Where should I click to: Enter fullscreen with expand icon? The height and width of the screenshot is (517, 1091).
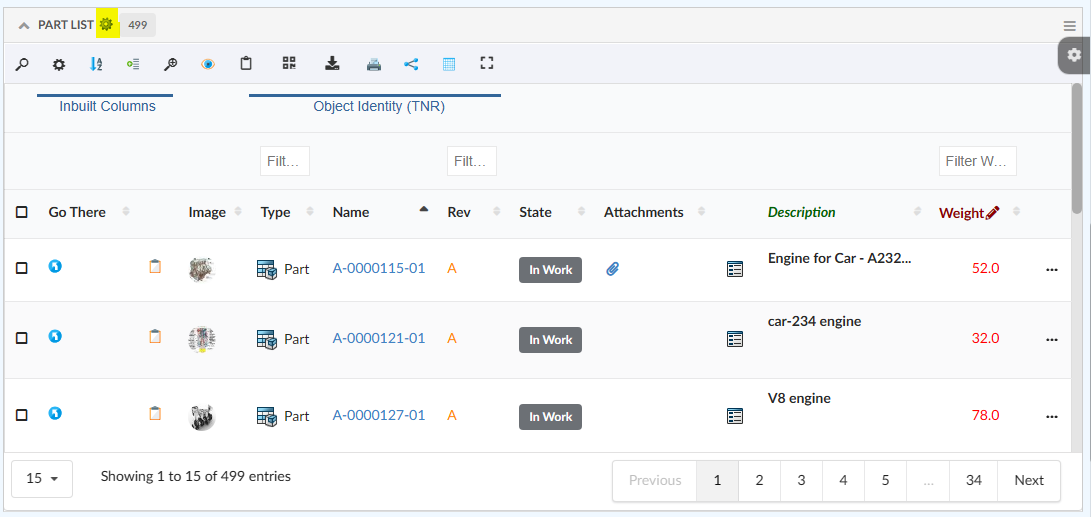[x=487, y=64]
